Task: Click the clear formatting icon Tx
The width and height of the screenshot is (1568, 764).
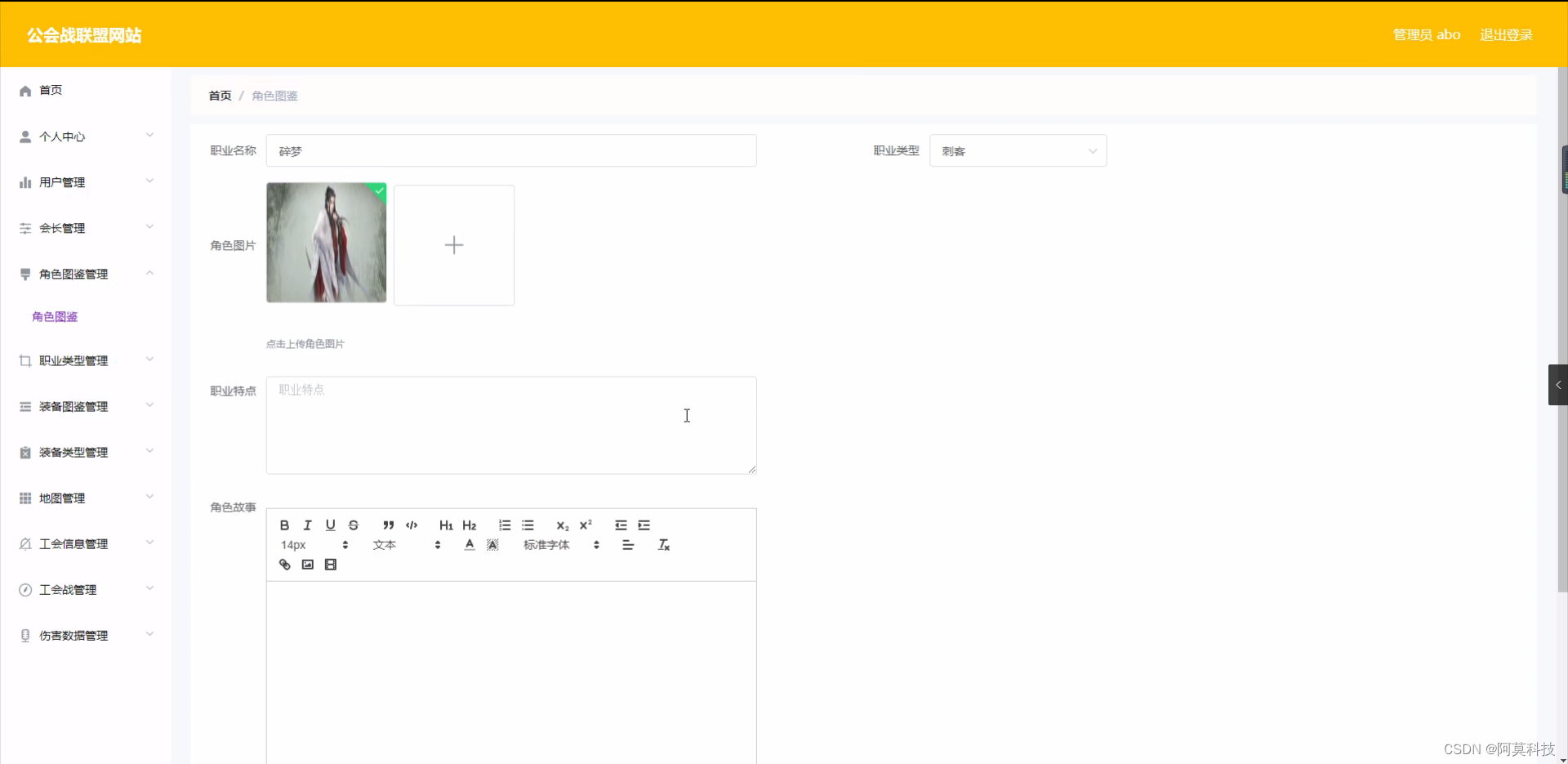Action: pos(663,545)
